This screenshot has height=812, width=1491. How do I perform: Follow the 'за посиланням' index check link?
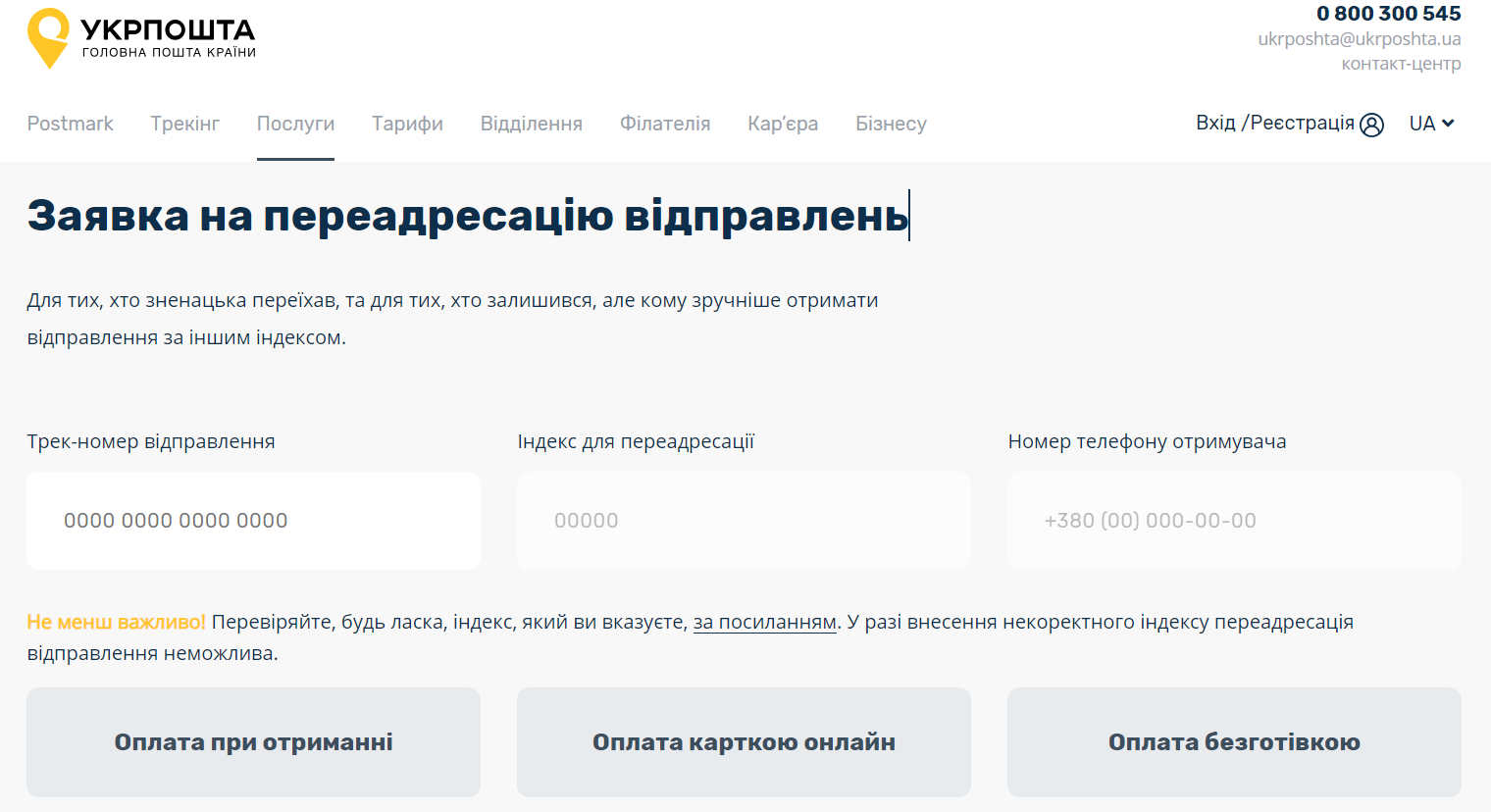click(x=765, y=622)
